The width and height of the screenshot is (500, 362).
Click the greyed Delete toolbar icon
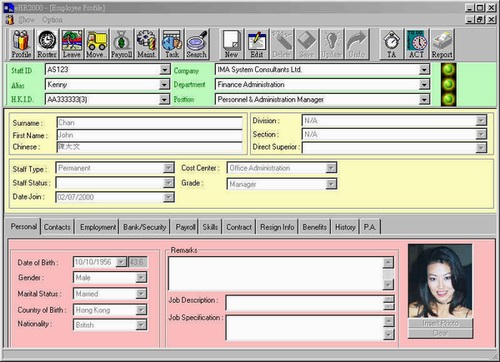click(x=282, y=44)
